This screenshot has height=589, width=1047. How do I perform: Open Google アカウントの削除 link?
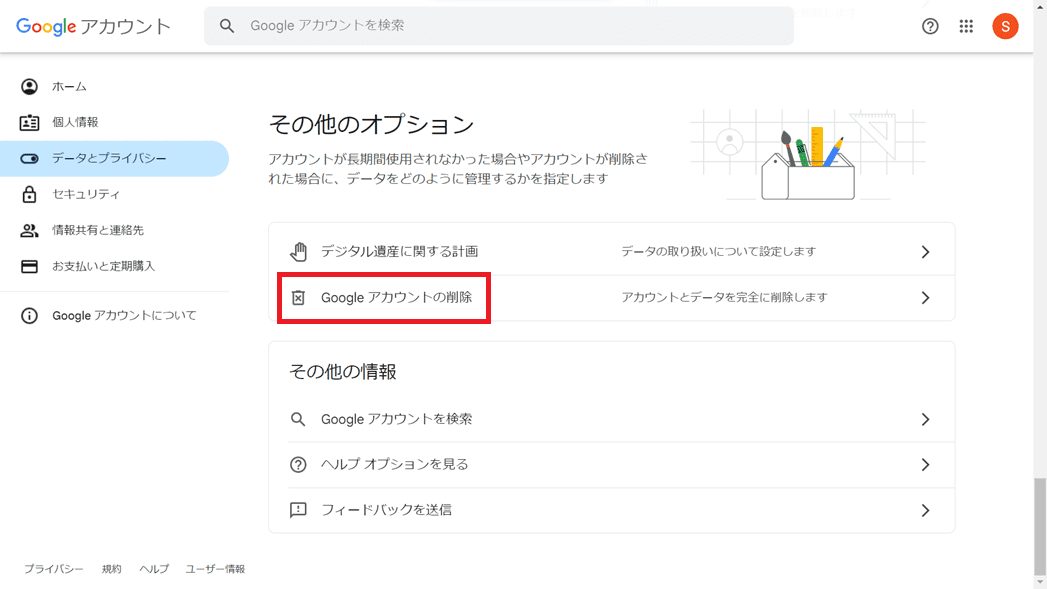[x=397, y=297]
